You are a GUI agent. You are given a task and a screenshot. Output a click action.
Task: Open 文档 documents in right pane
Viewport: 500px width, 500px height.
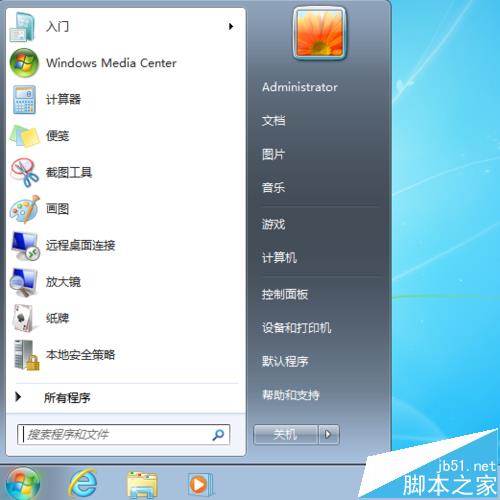[x=273, y=121]
